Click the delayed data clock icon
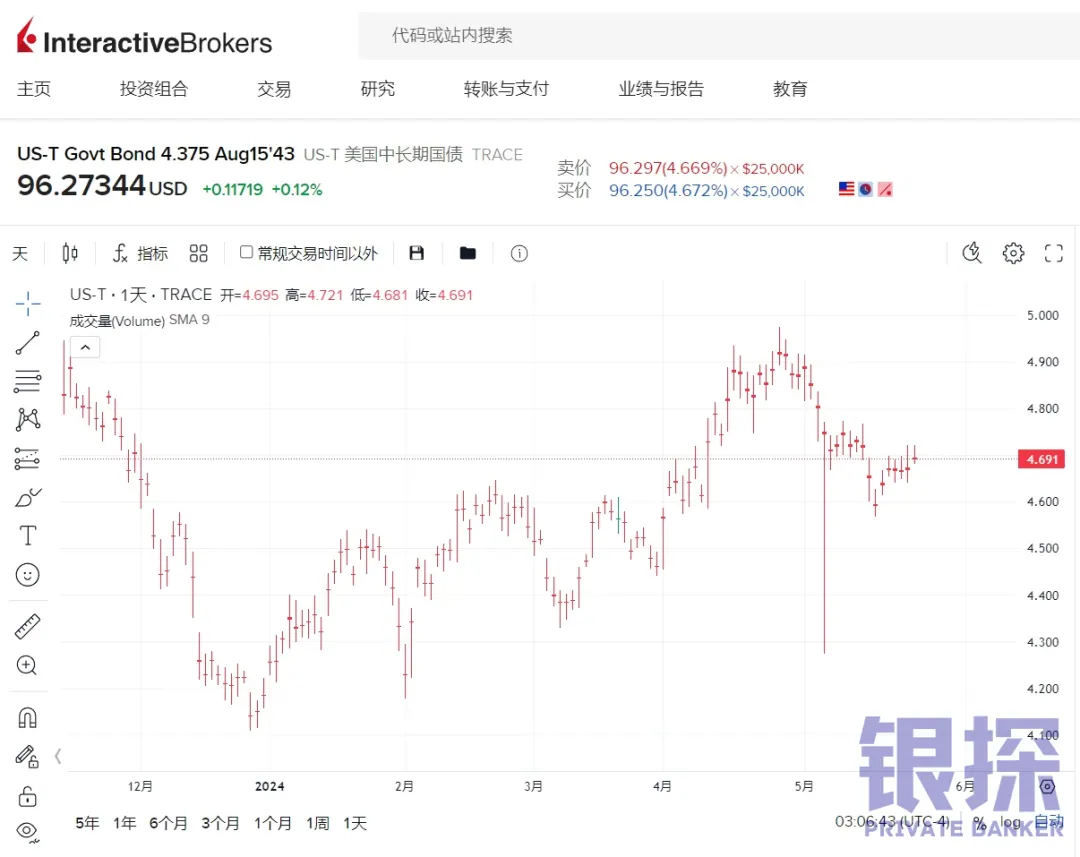Image resolution: width=1080 pixels, height=857 pixels. click(x=866, y=189)
